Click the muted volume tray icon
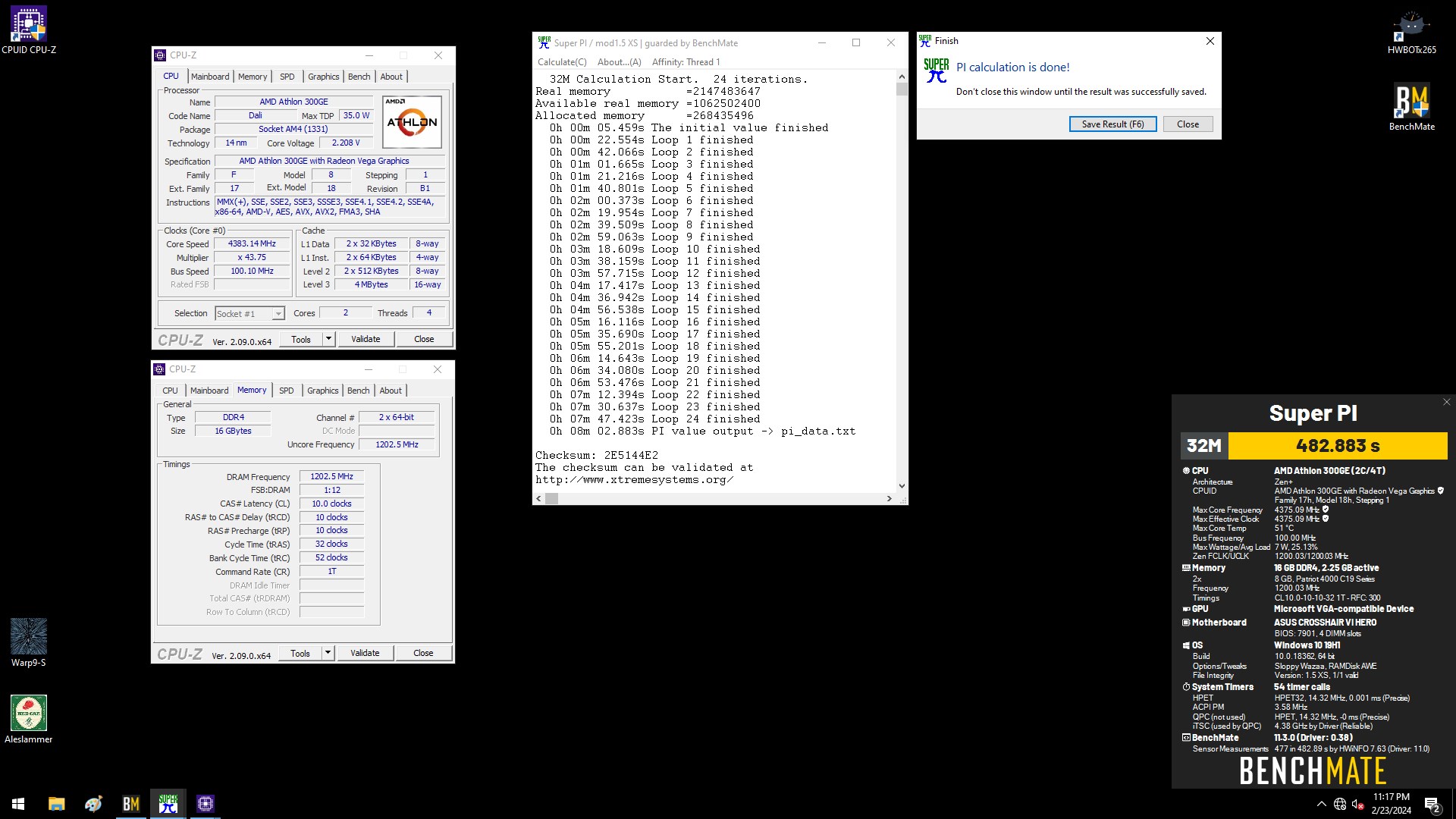This screenshot has width=1456, height=819. pyautogui.click(x=1358, y=804)
